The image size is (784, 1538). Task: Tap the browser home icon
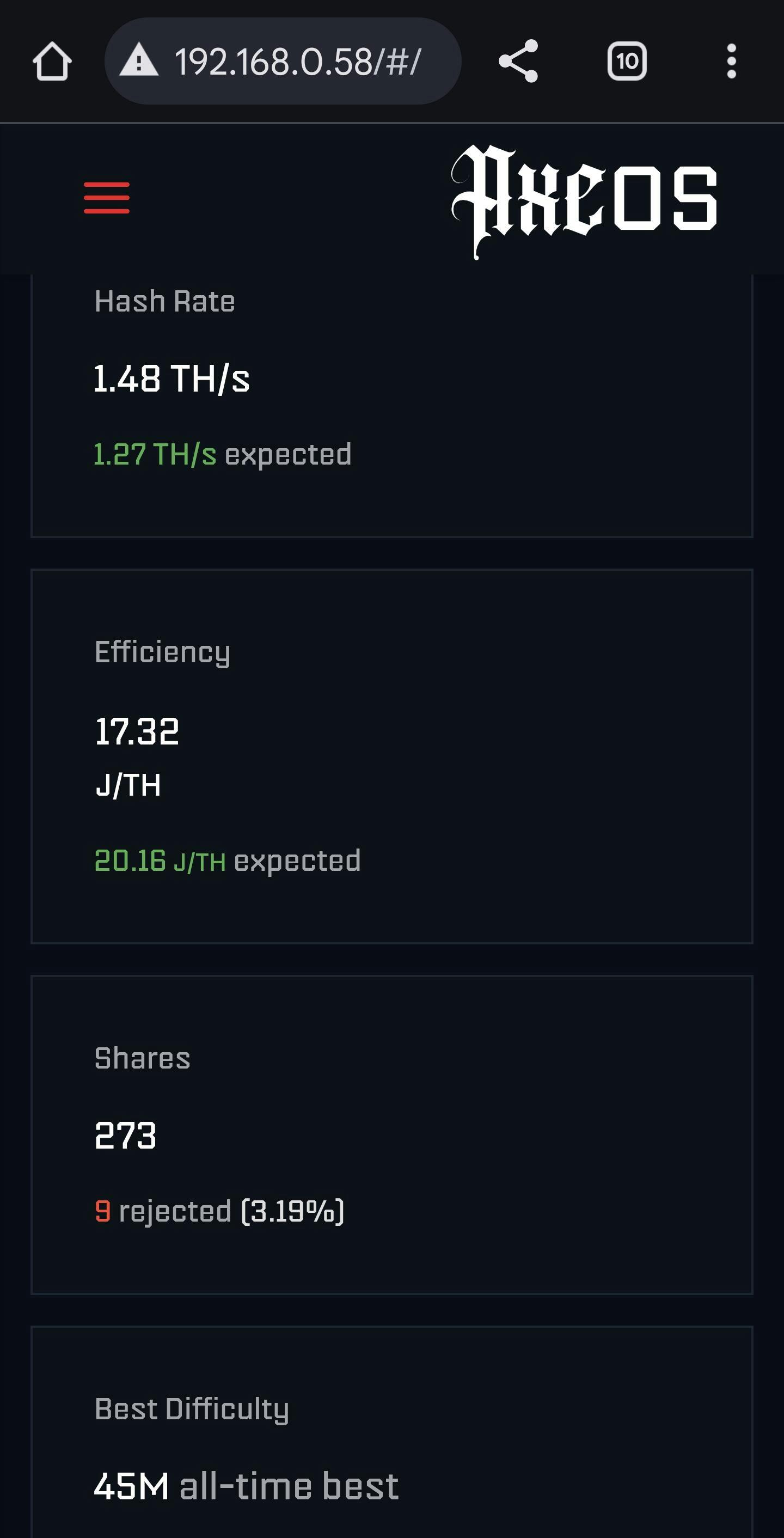coord(52,62)
